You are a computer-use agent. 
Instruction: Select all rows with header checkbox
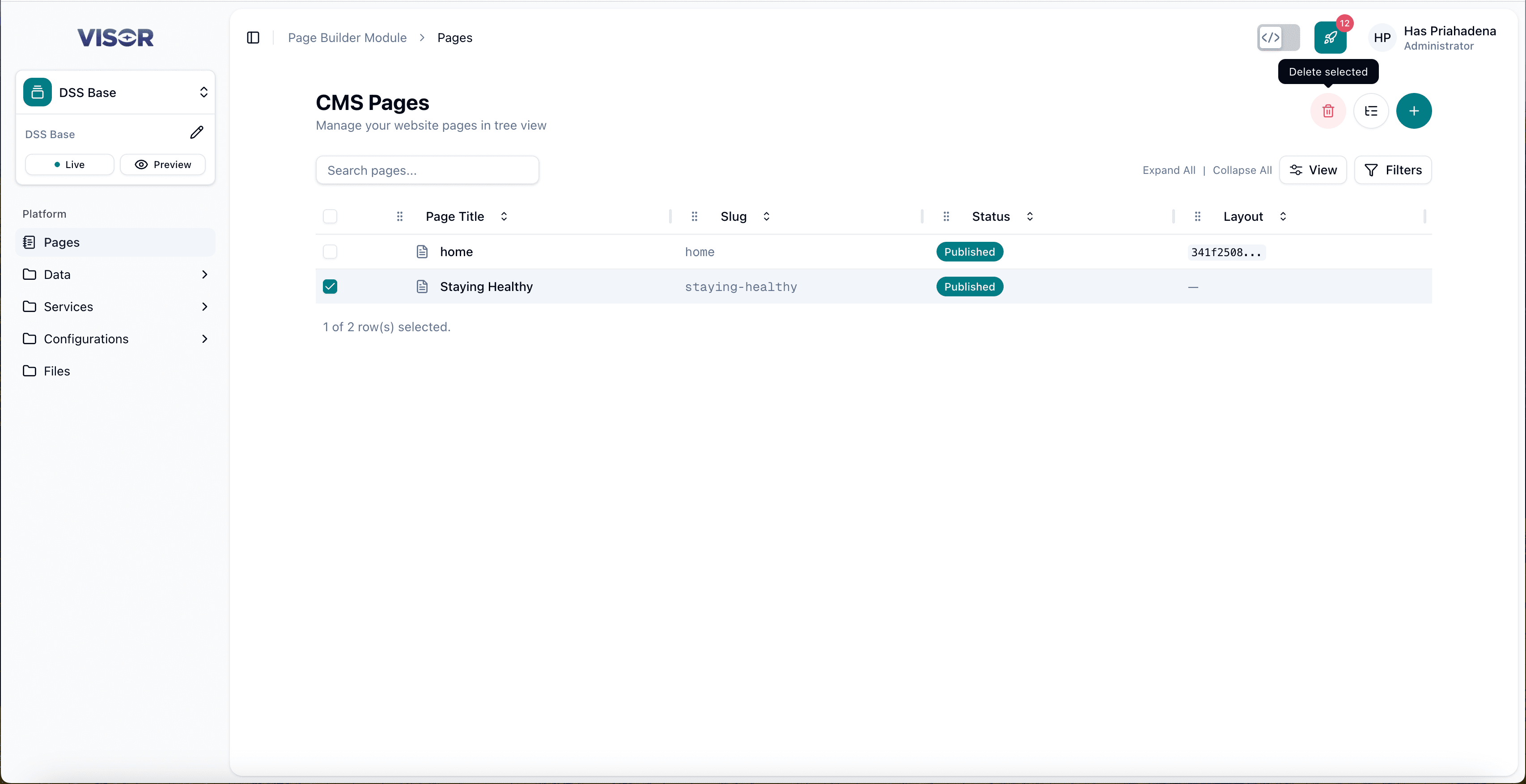(330, 216)
